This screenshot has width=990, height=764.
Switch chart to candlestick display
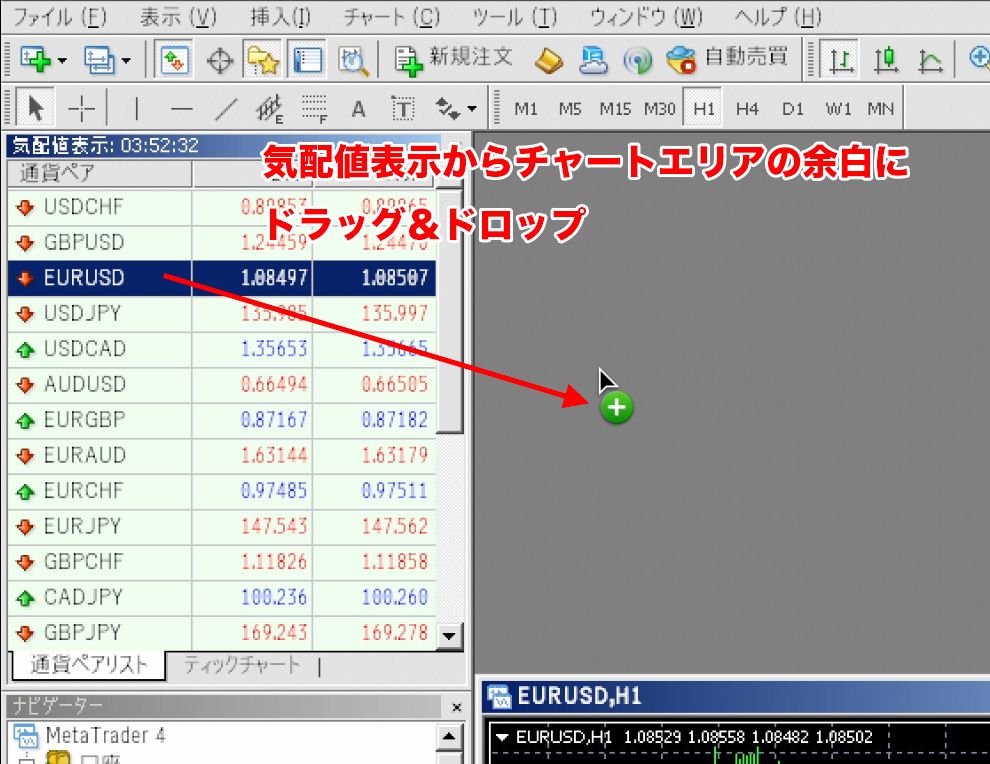click(885, 60)
